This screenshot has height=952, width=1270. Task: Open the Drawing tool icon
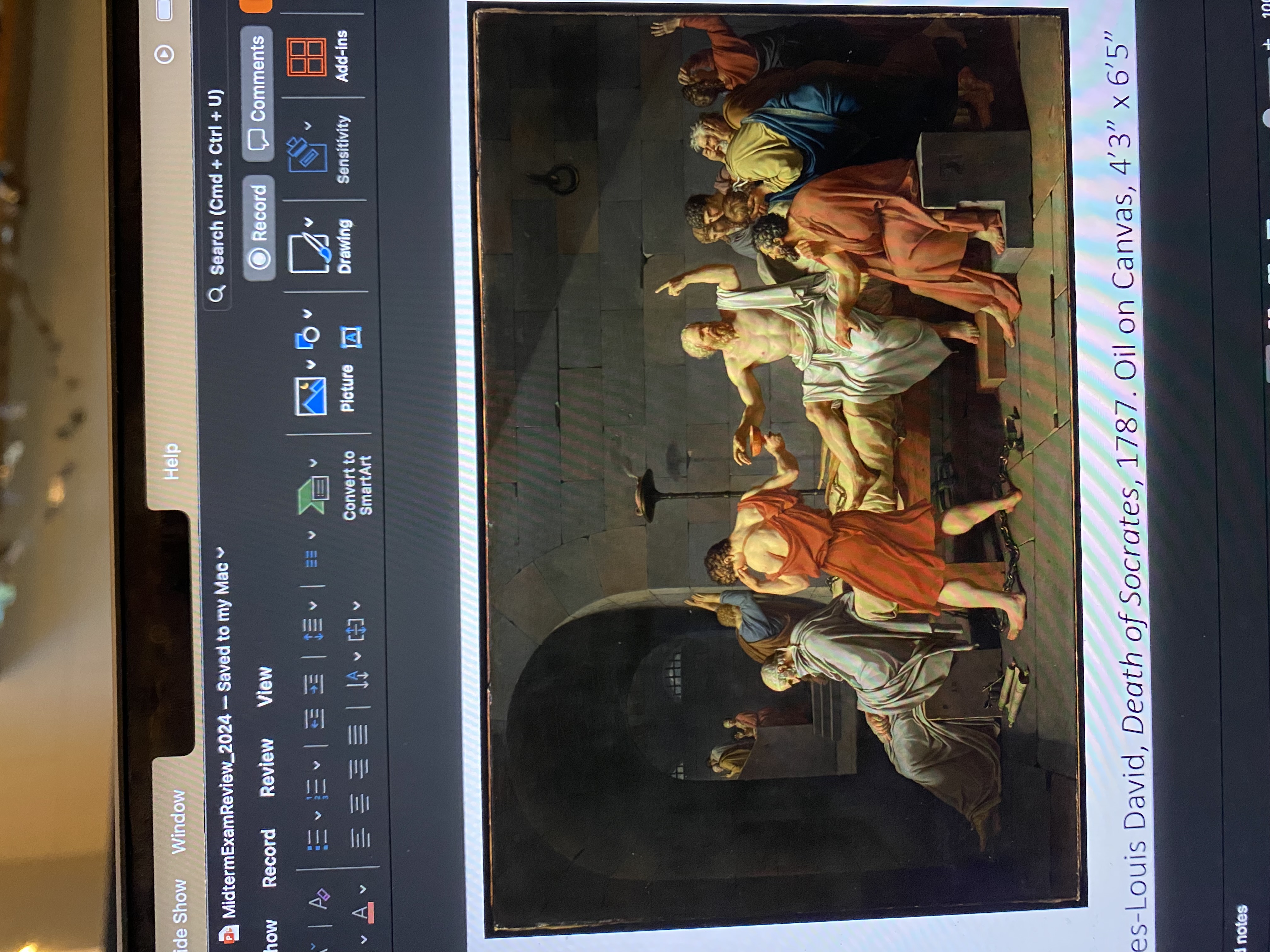pos(310,252)
